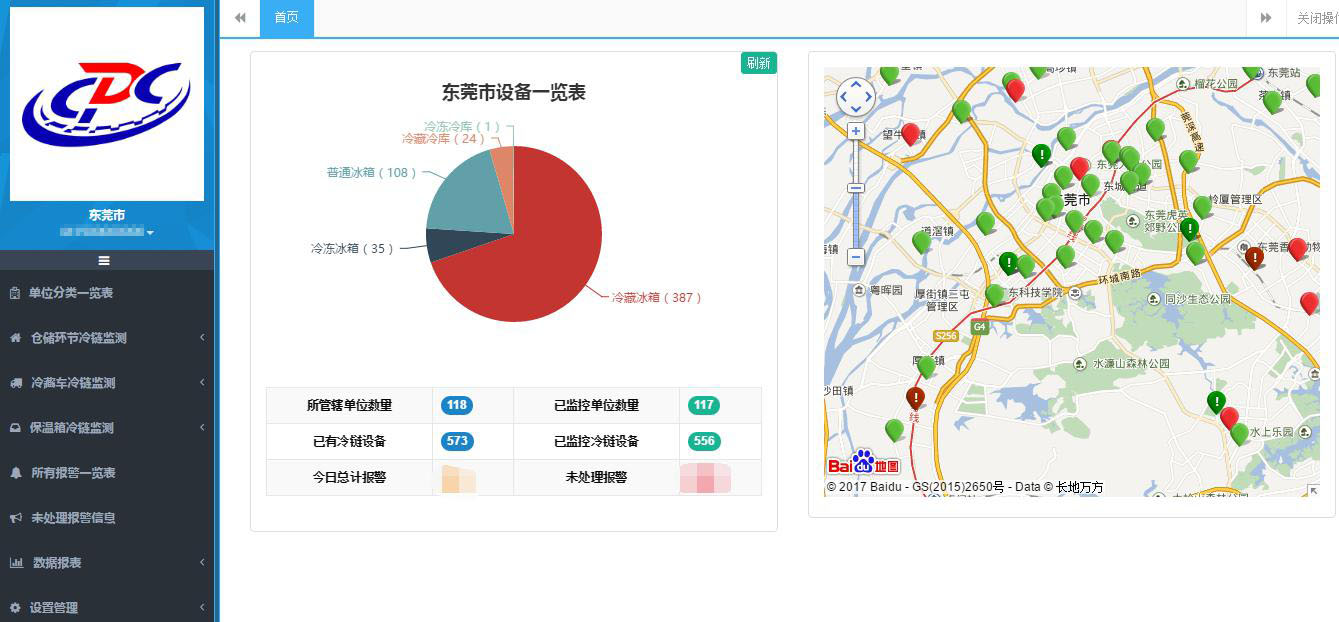1339x622 pixels.
Task: Open the 东莞市 user dropdown
Action: click(107, 232)
